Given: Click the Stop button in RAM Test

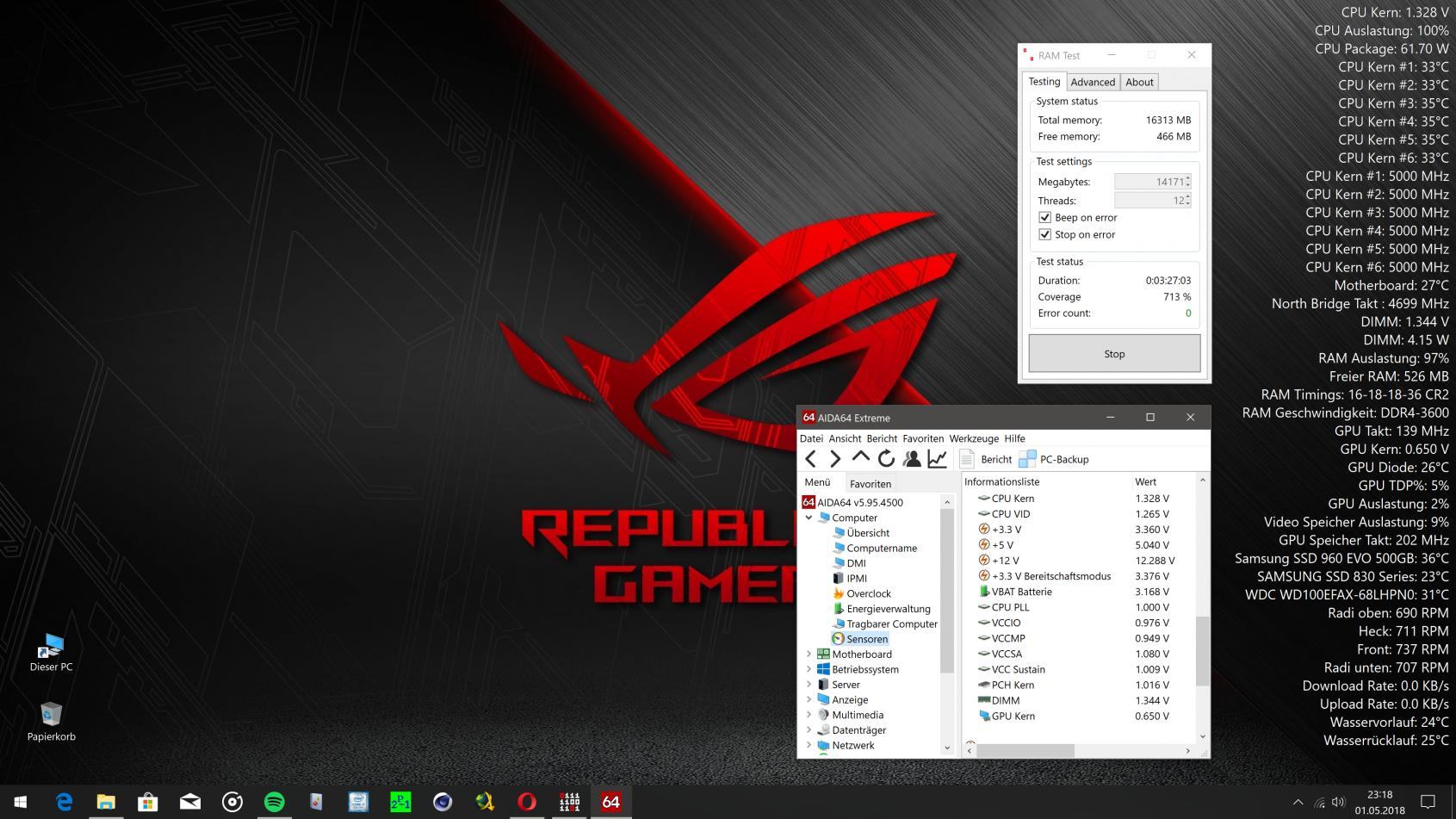Looking at the screenshot, I should (1114, 354).
